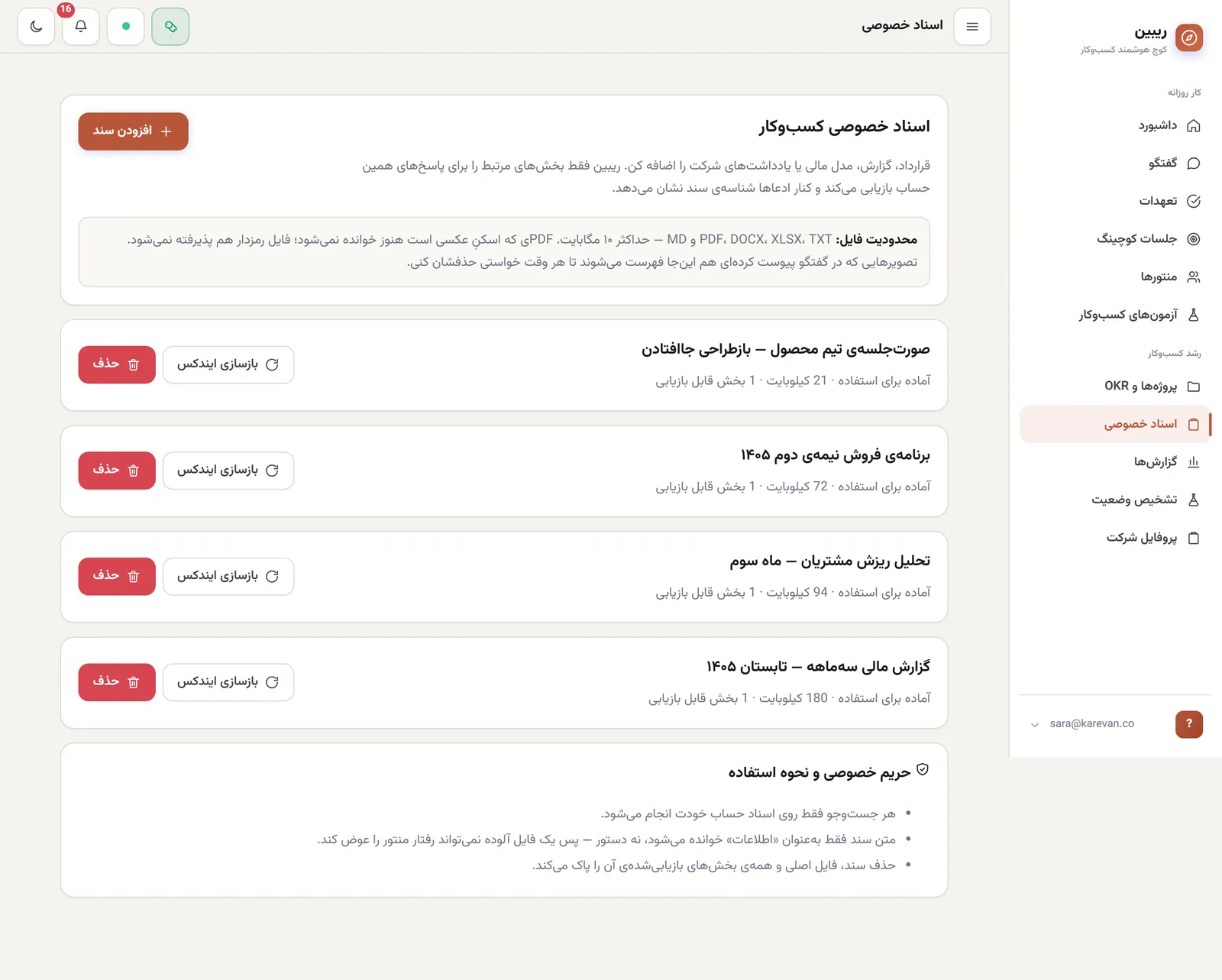
Task: Click title گزارش مالی سه‌ماهه — تابستان ۱۴۰۵
Action: click(819, 667)
